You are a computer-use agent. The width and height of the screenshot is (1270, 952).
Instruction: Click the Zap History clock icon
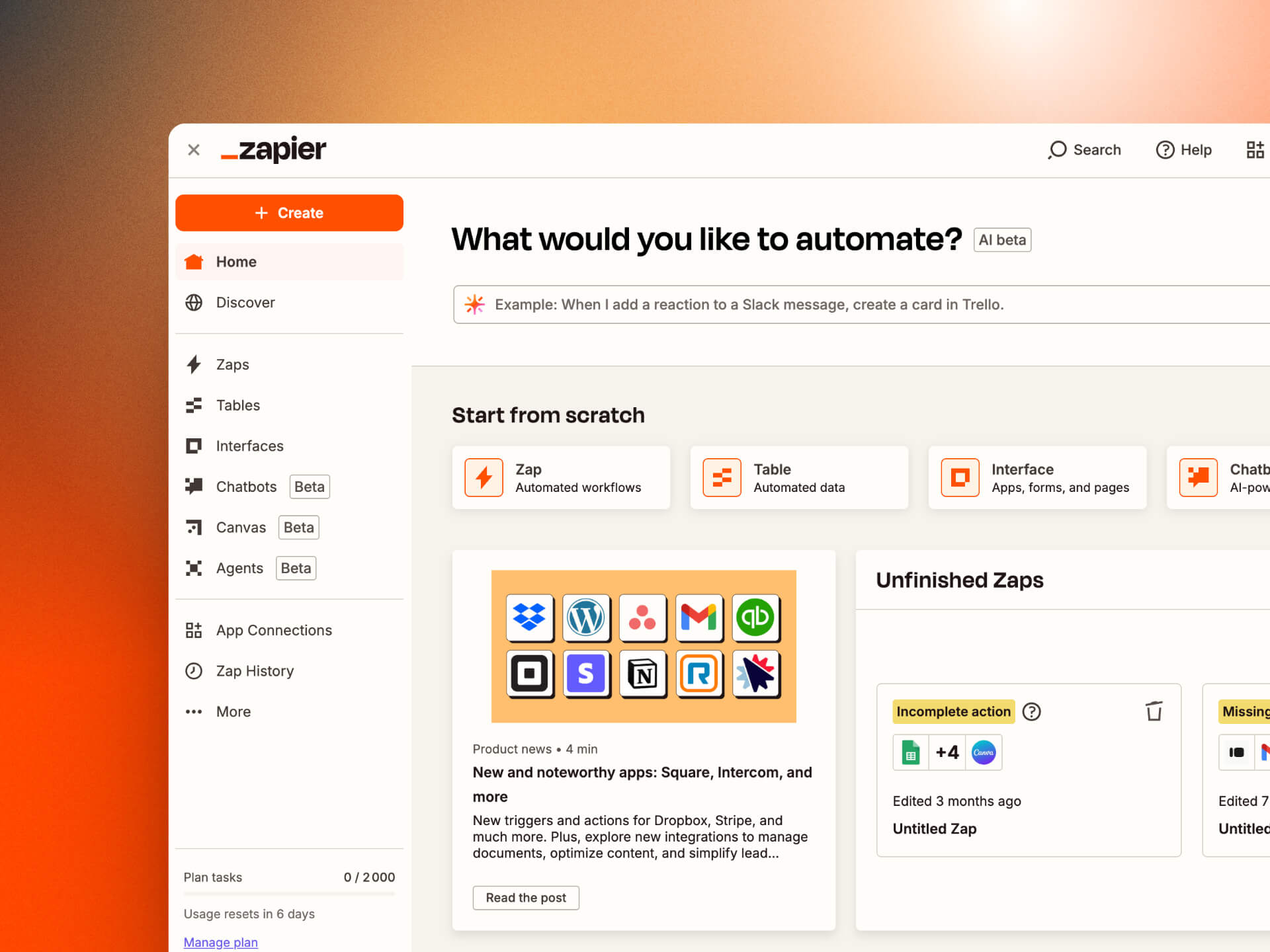click(194, 671)
